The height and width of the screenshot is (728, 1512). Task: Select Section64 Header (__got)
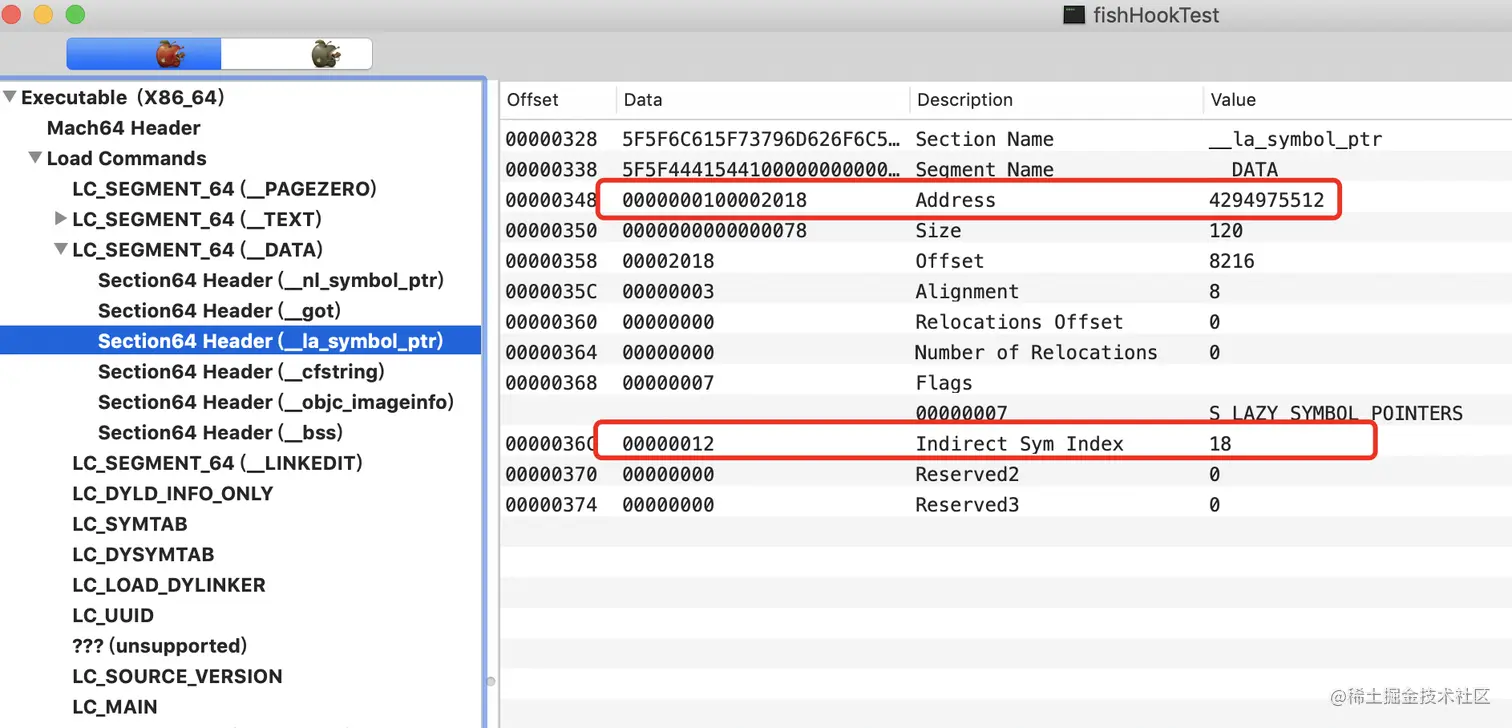point(219,310)
